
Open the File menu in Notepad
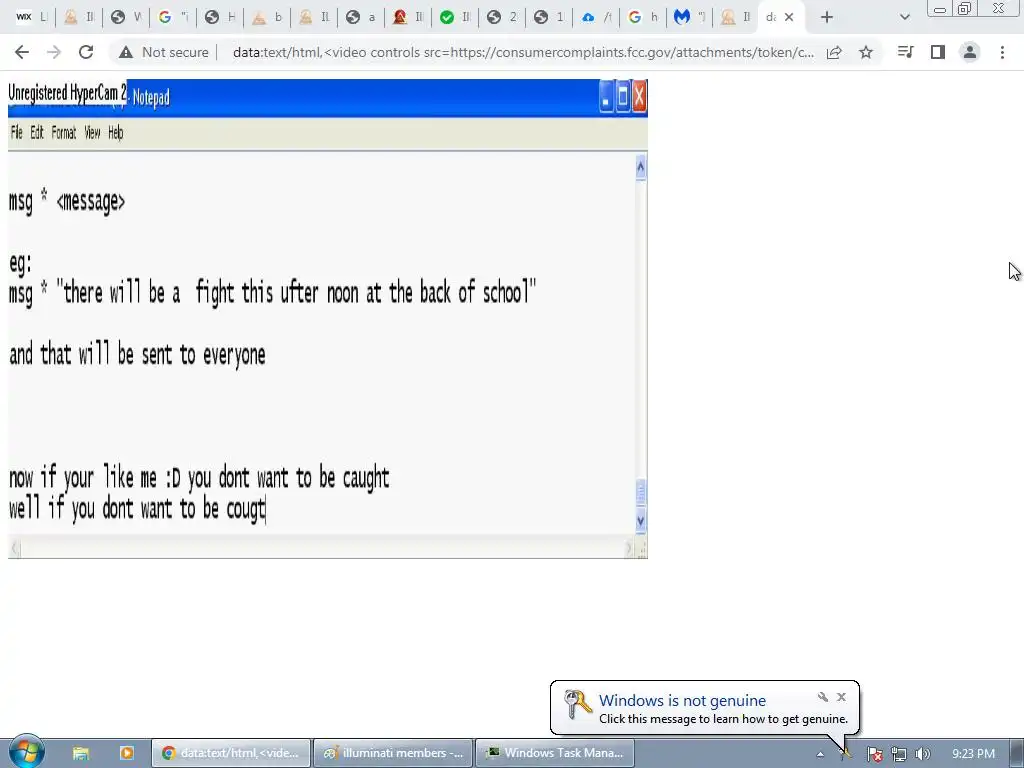(16, 133)
